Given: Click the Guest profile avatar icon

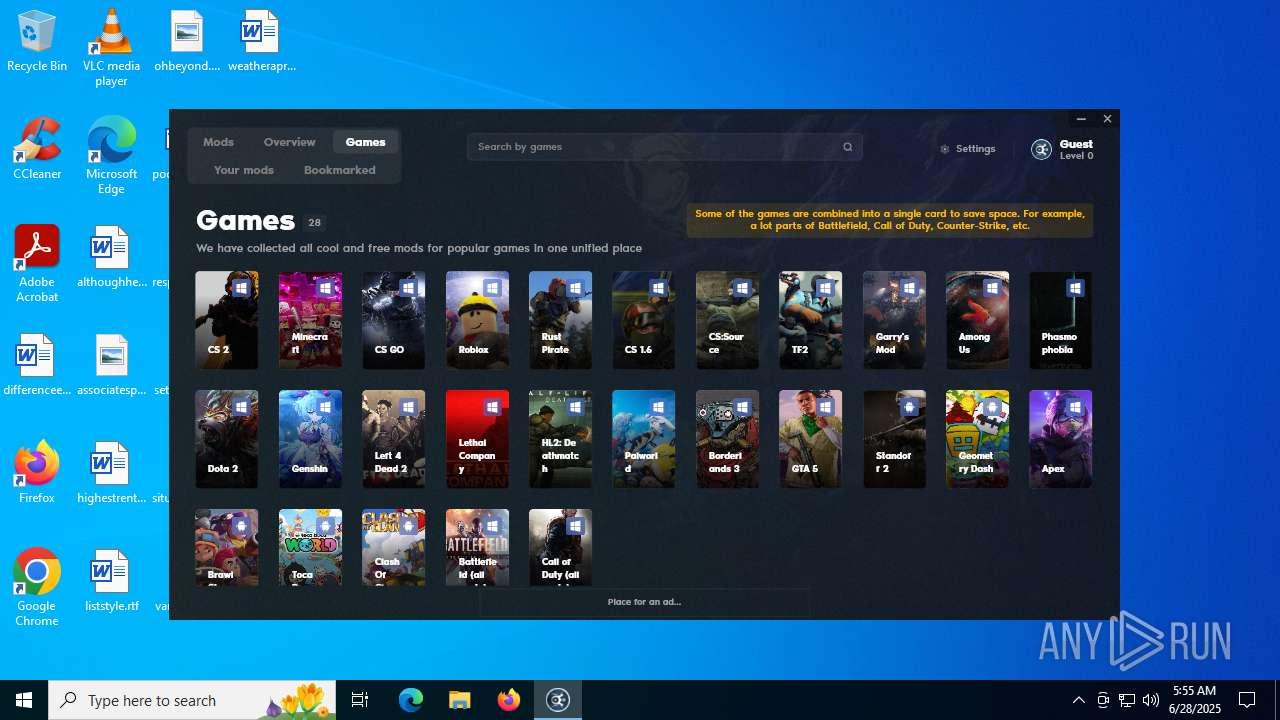Looking at the screenshot, I should click(1041, 149).
